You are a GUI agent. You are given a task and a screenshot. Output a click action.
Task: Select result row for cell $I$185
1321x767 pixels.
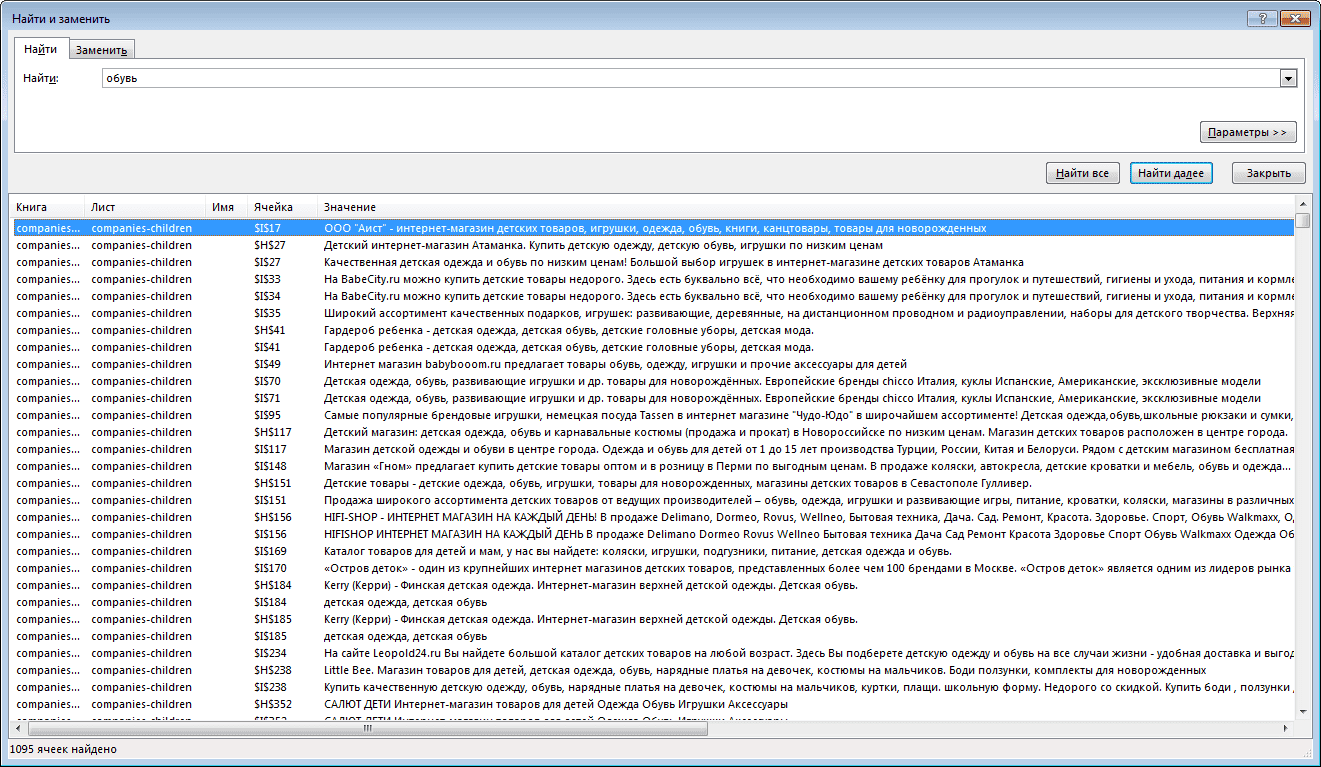652,636
